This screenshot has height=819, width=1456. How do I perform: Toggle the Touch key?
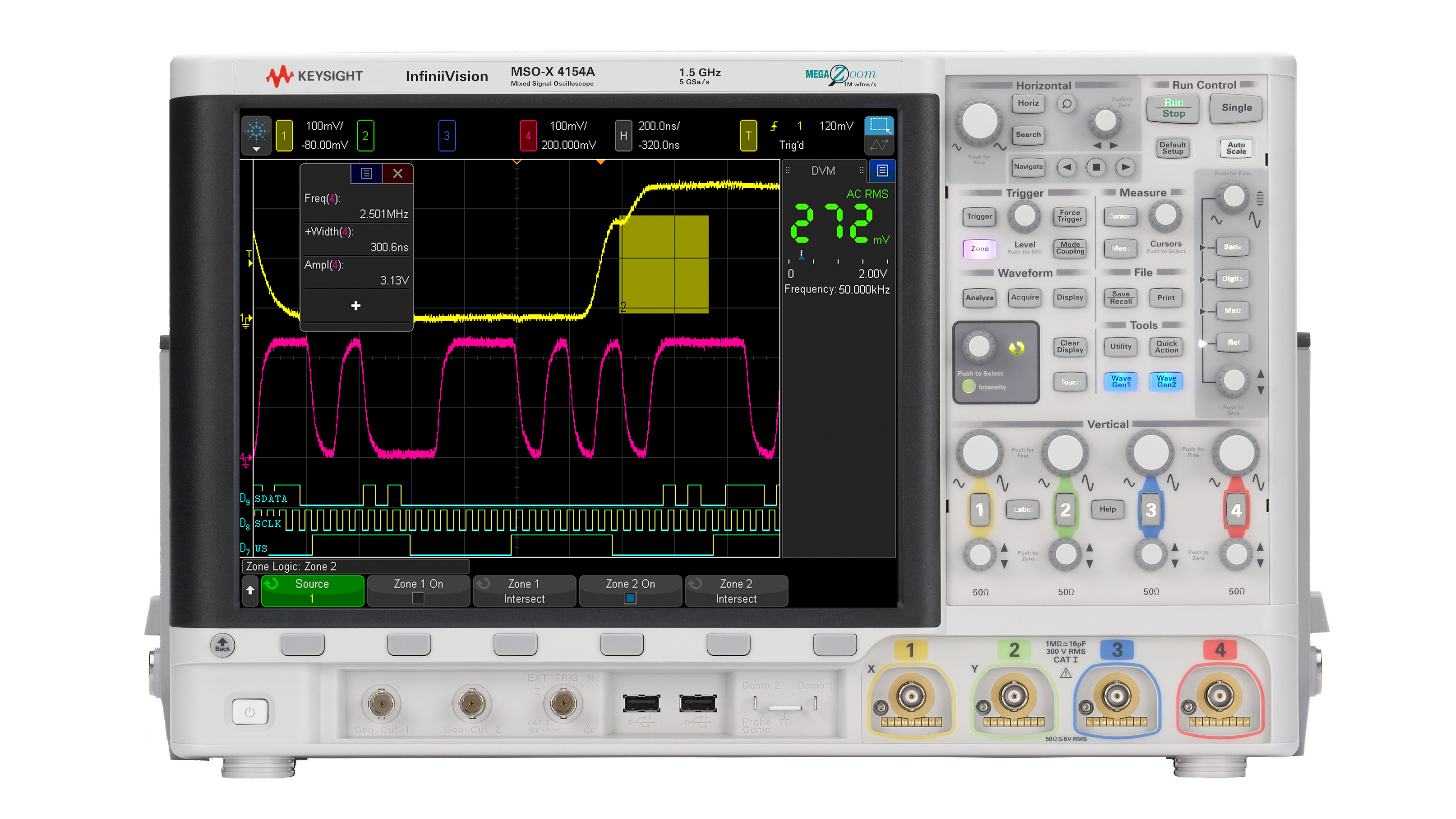click(1069, 382)
